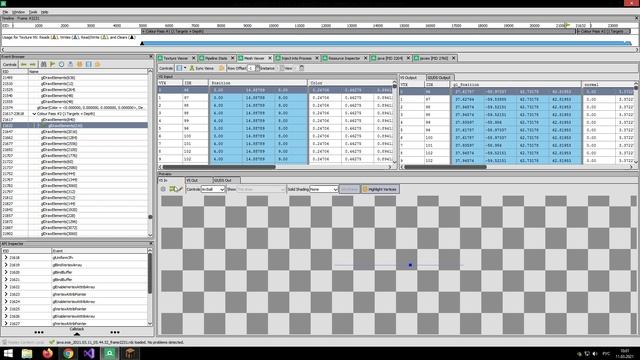Open the camera Controls dropdown (Arcball)
Screen dimensions: 640x360
213,189
